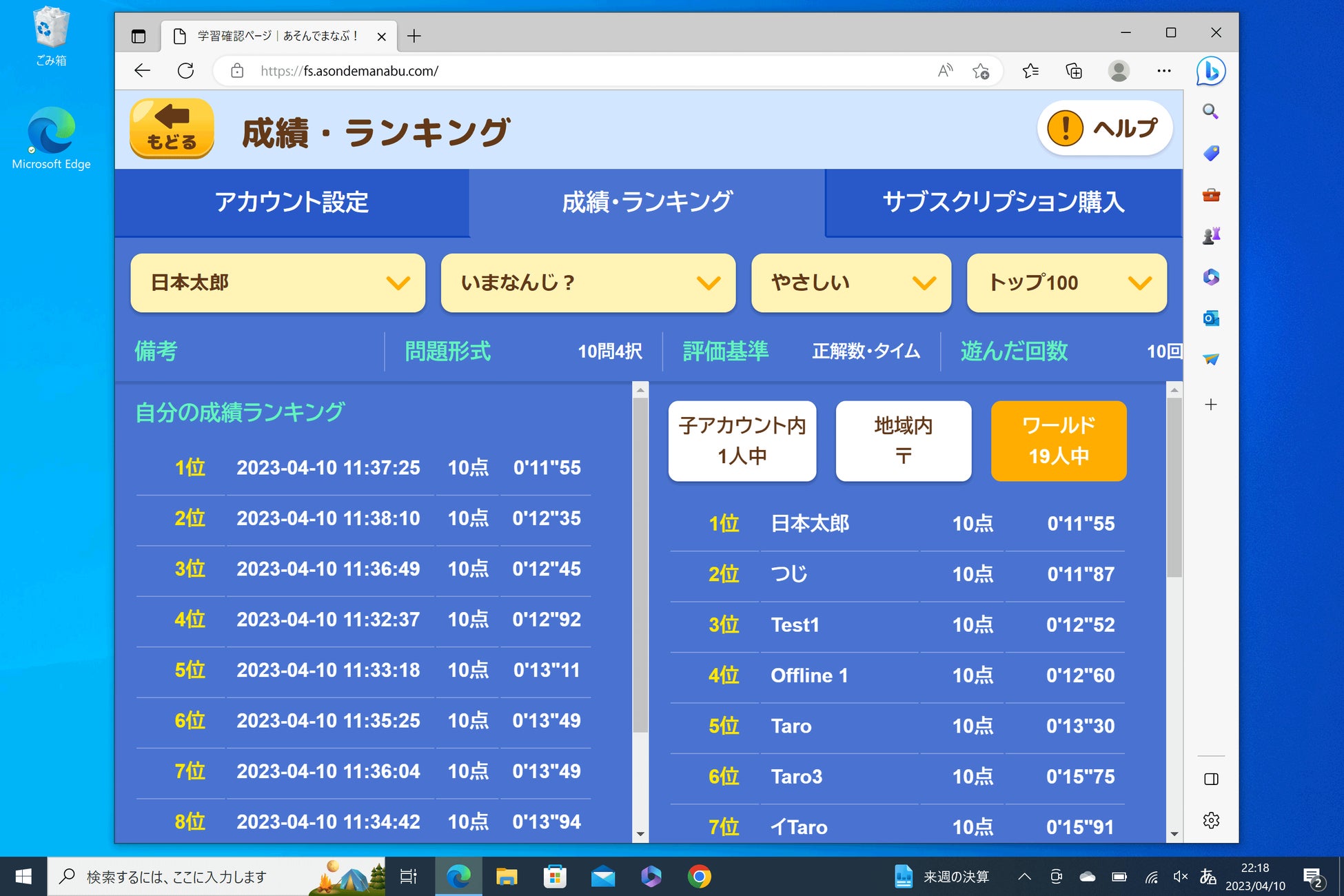Open Collections icon in toolbar
Viewport: 1344px width, 896px height.
(1074, 71)
